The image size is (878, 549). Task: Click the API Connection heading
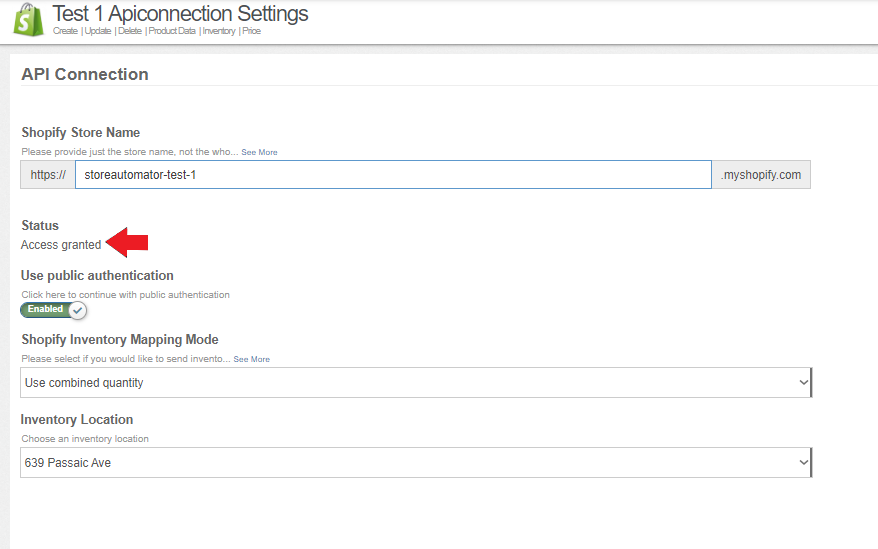85,74
